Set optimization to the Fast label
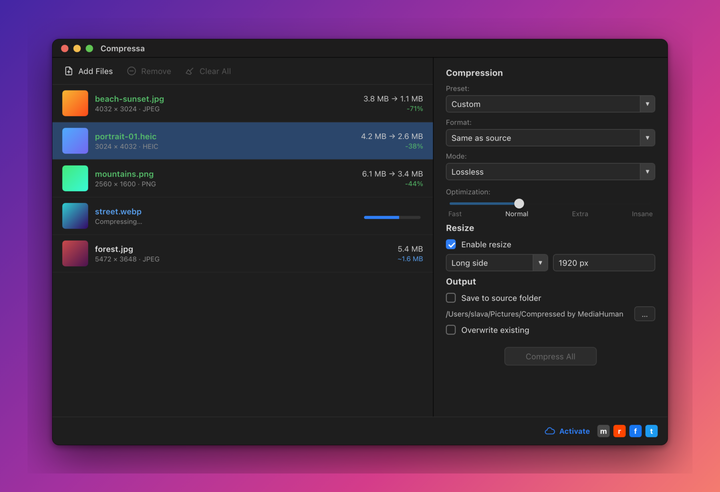Image resolution: width=720 pixels, height=492 pixels. click(x=455, y=214)
